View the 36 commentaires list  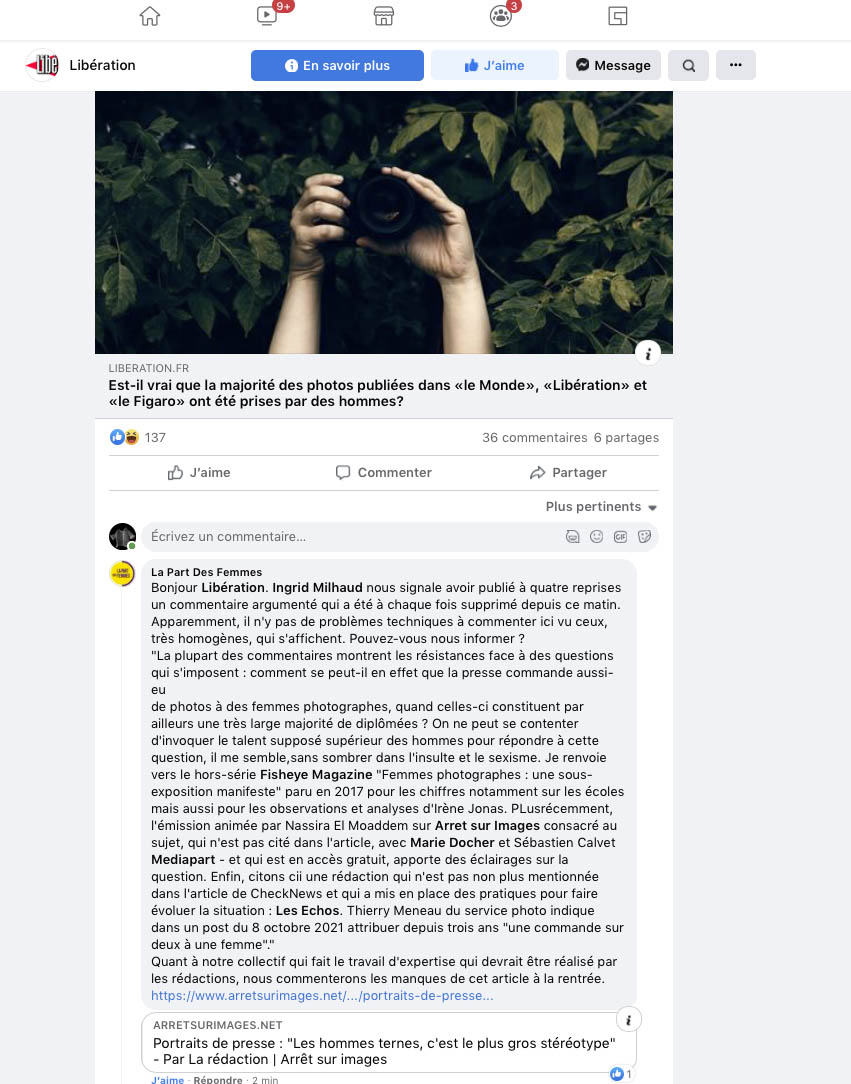[534, 438]
